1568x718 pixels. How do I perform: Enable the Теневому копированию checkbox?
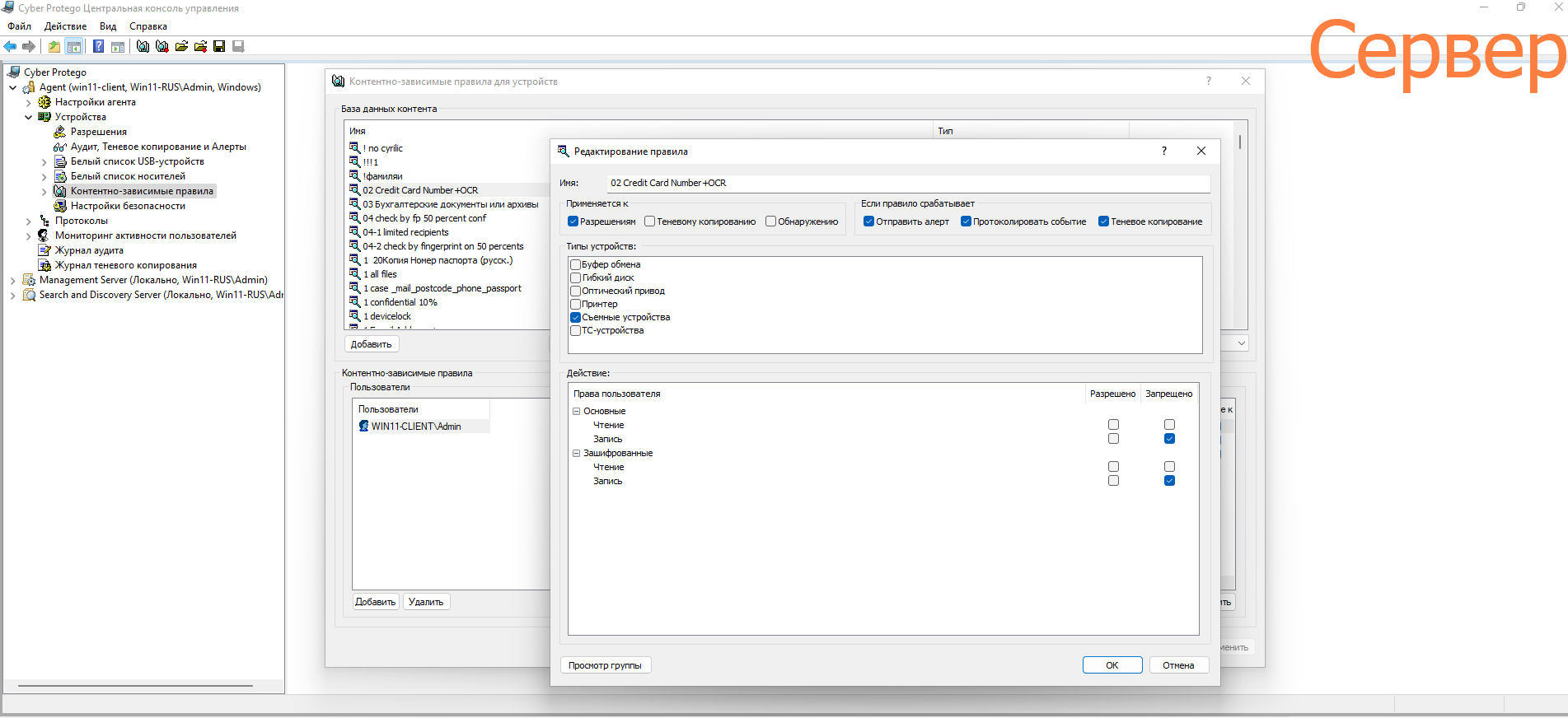(x=650, y=221)
